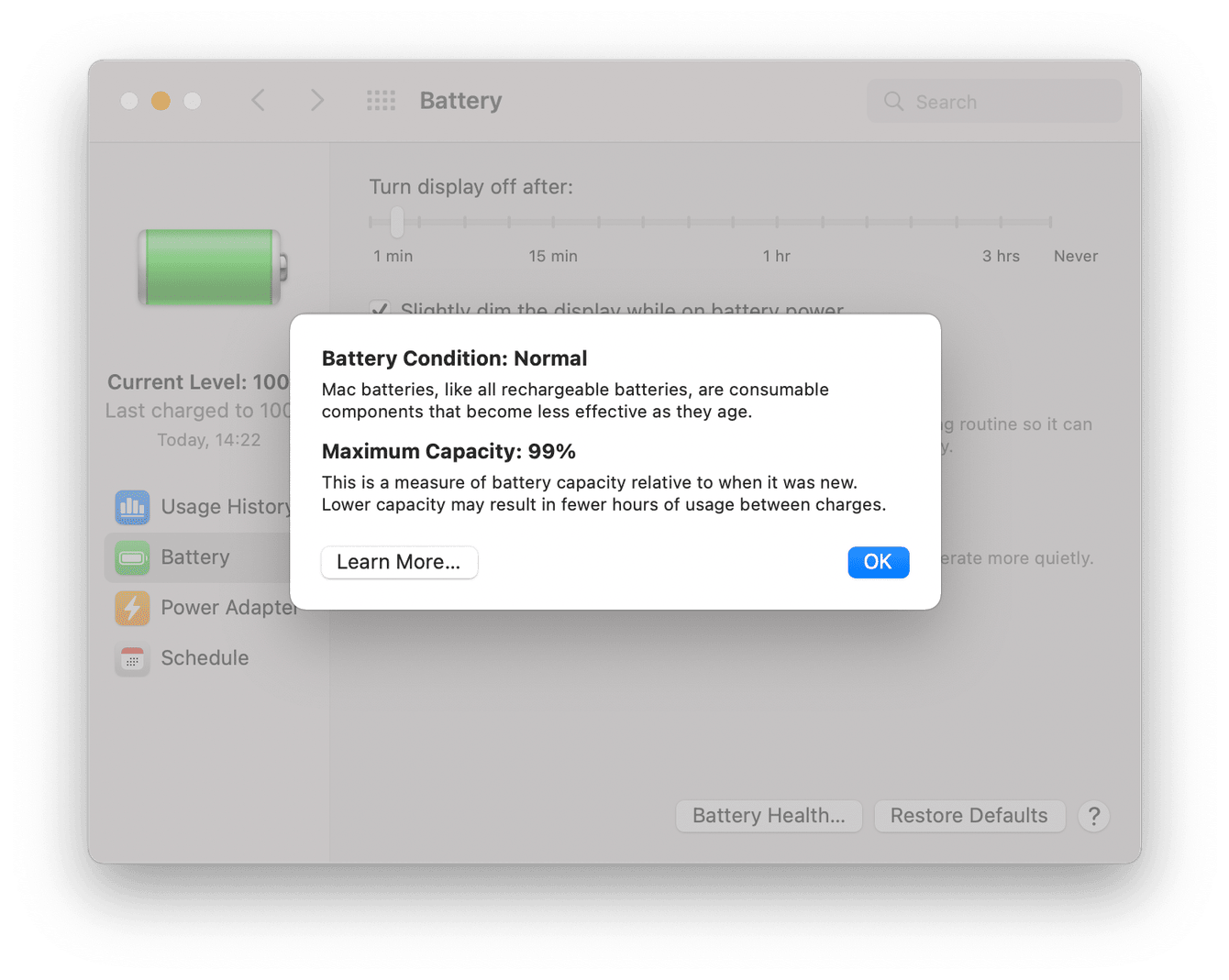
Task: Open Learn More from the battery dialog
Action: click(399, 562)
